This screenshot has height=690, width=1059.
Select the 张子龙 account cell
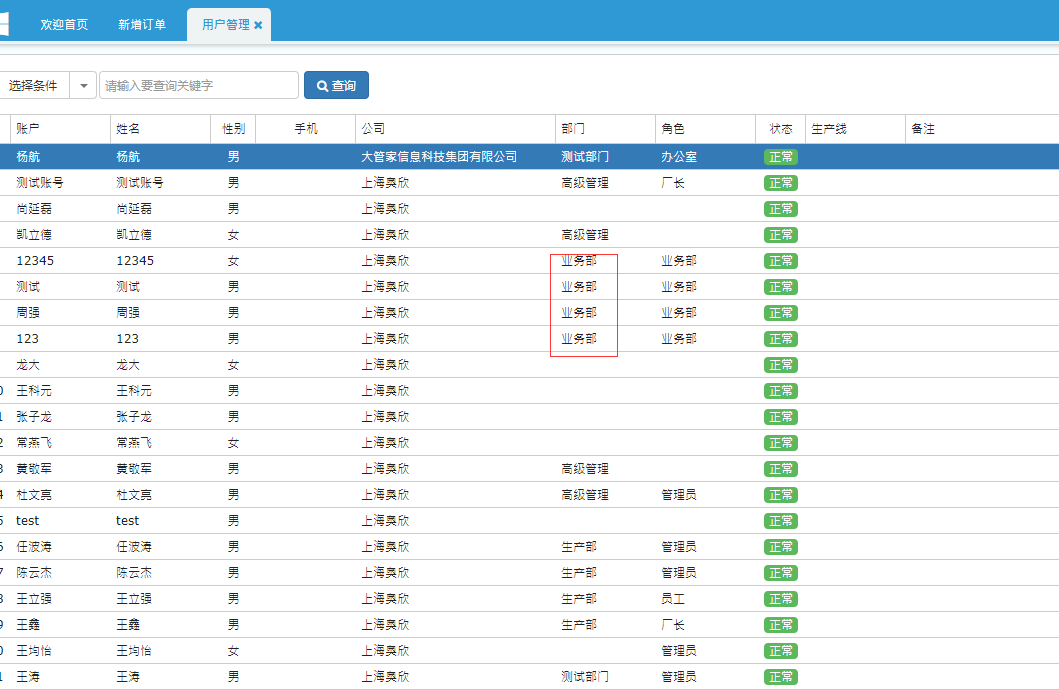(34, 417)
